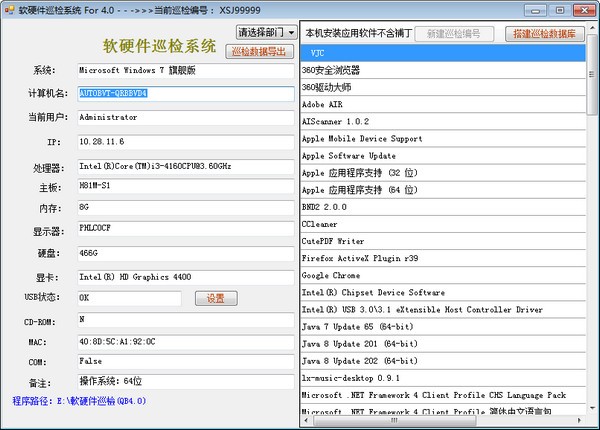Select CutePDF Writer list row

pos(443,241)
